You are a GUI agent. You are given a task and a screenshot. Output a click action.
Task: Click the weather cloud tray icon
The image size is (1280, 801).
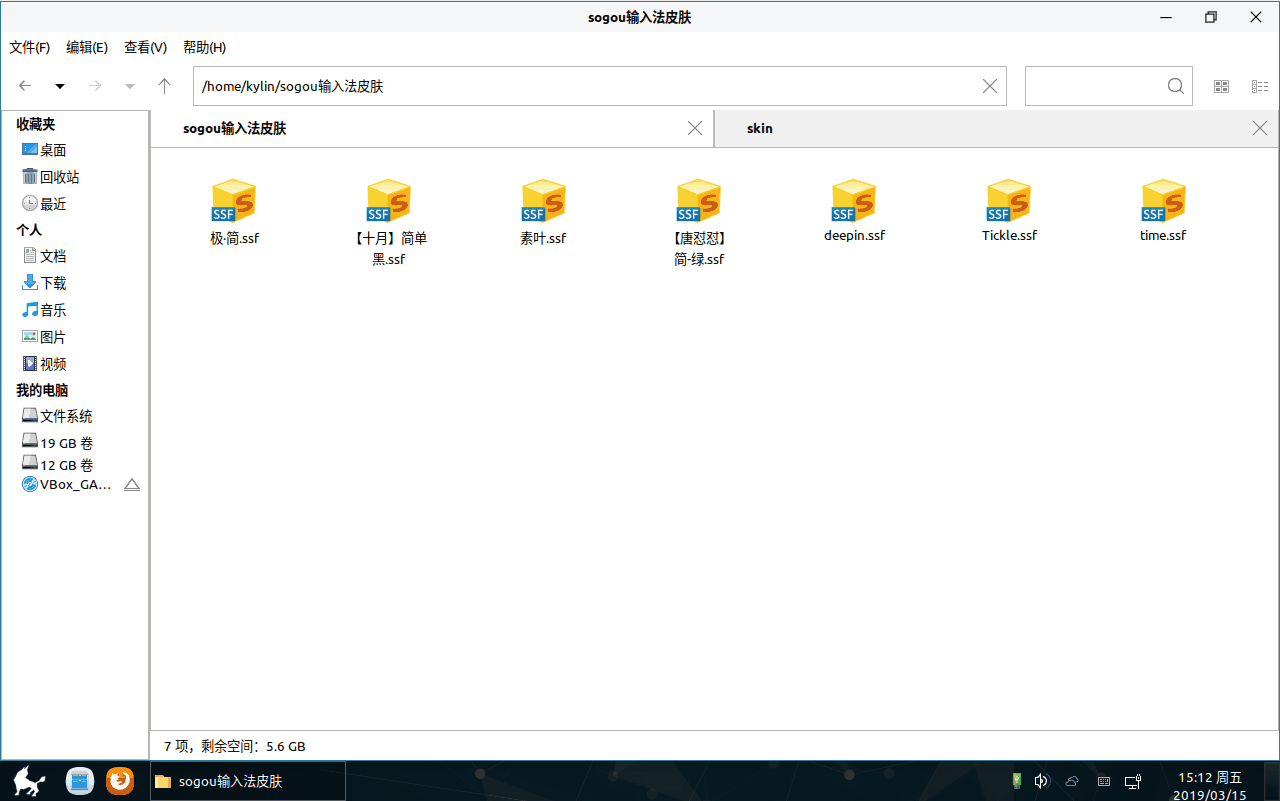(1072, 781)
